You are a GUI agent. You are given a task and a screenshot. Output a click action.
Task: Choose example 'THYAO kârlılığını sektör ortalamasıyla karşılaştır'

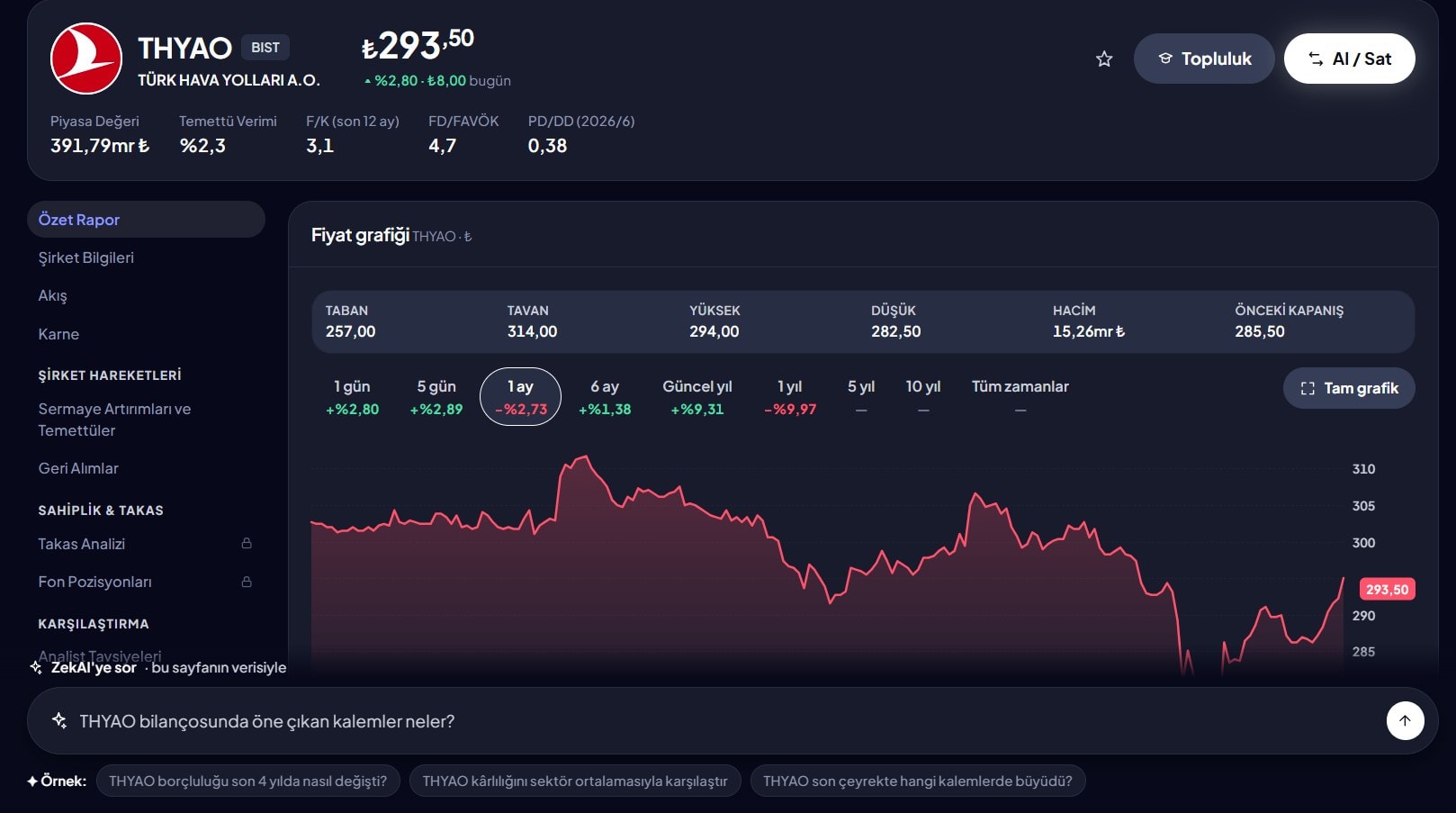[x=575, y=781]
